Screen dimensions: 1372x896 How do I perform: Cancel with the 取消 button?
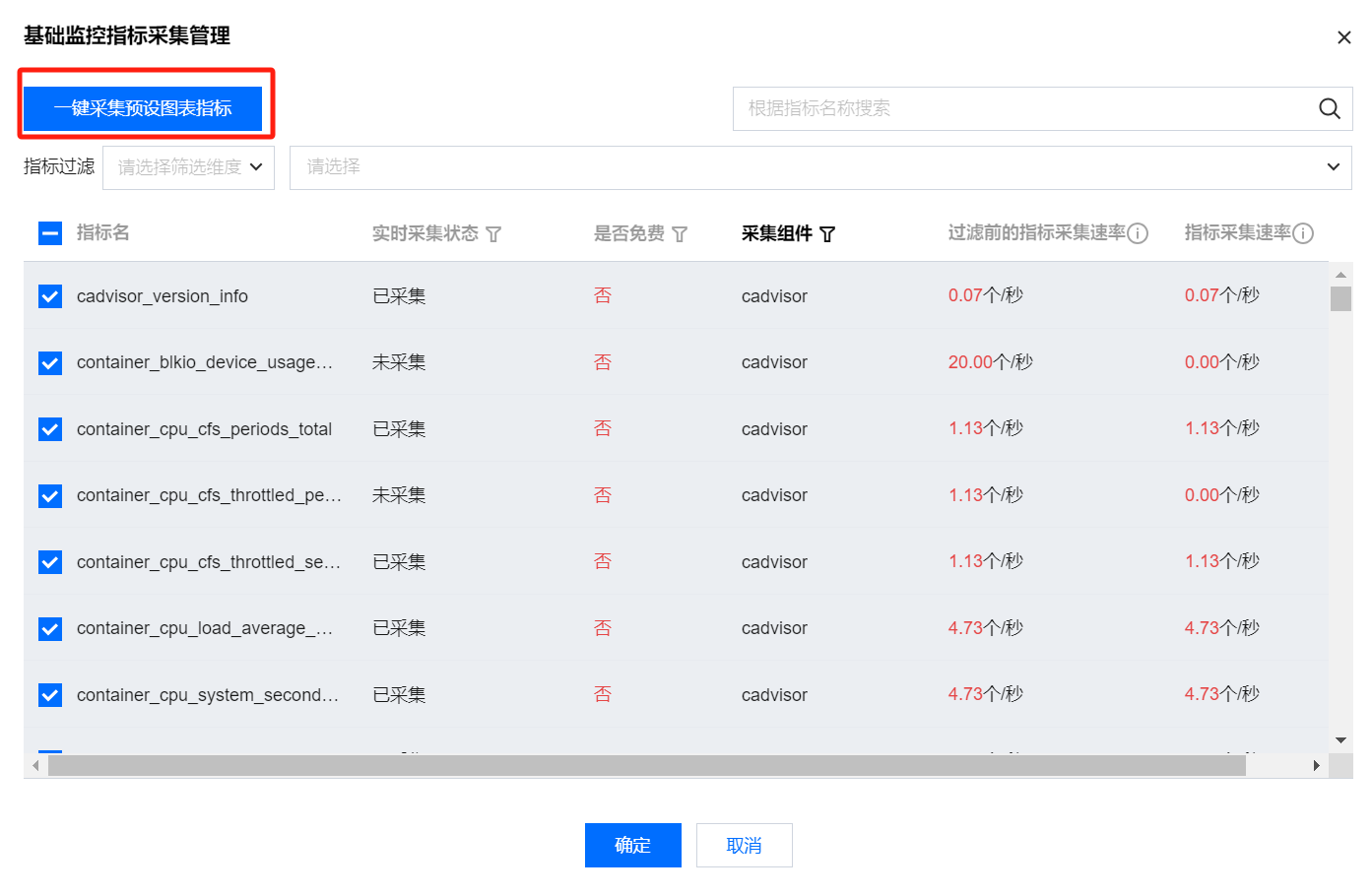click(x=744, y=845)
